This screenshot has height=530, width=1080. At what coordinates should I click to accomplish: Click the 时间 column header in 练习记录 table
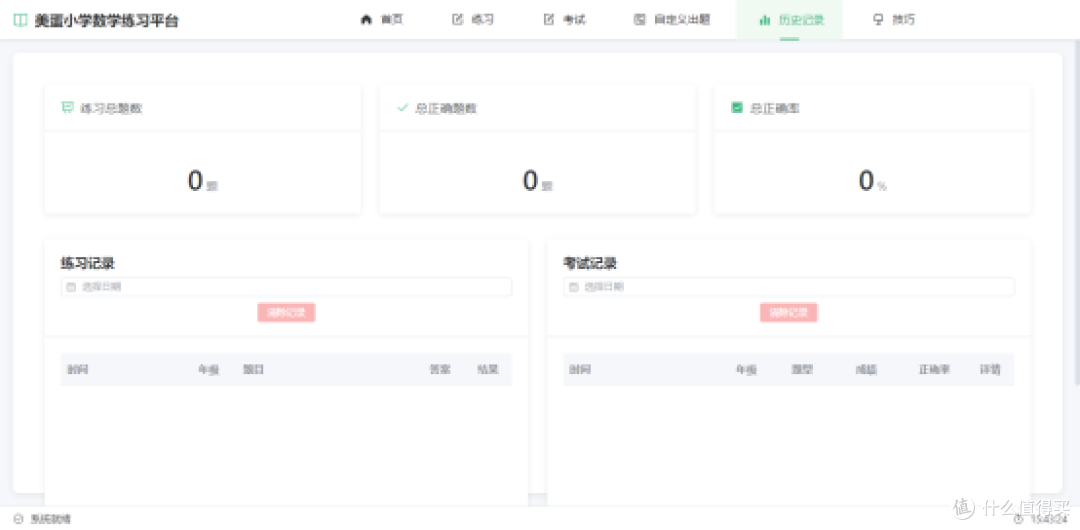[78, 370]
